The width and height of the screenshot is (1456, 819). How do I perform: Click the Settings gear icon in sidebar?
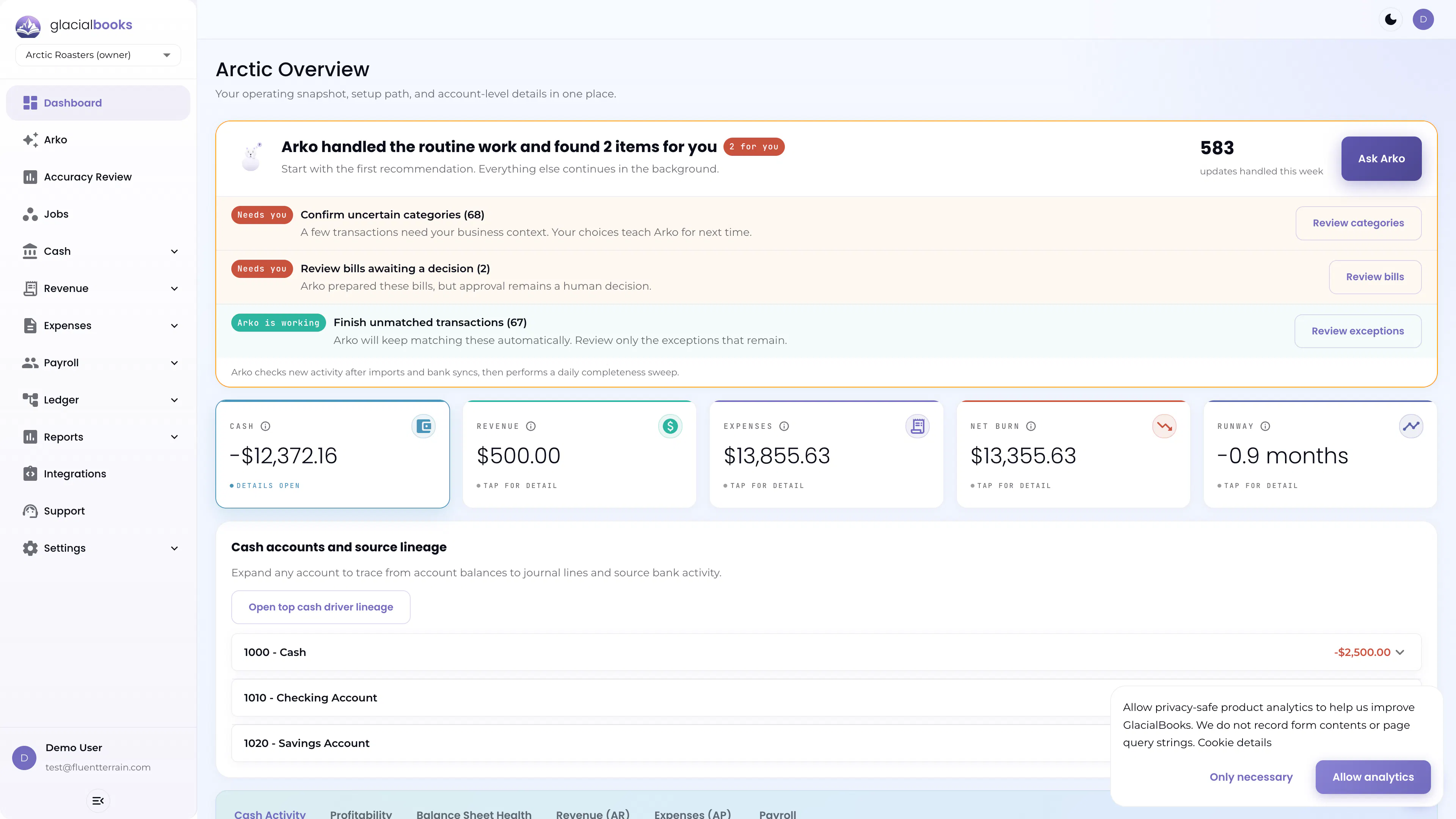(x=30, y=548)
